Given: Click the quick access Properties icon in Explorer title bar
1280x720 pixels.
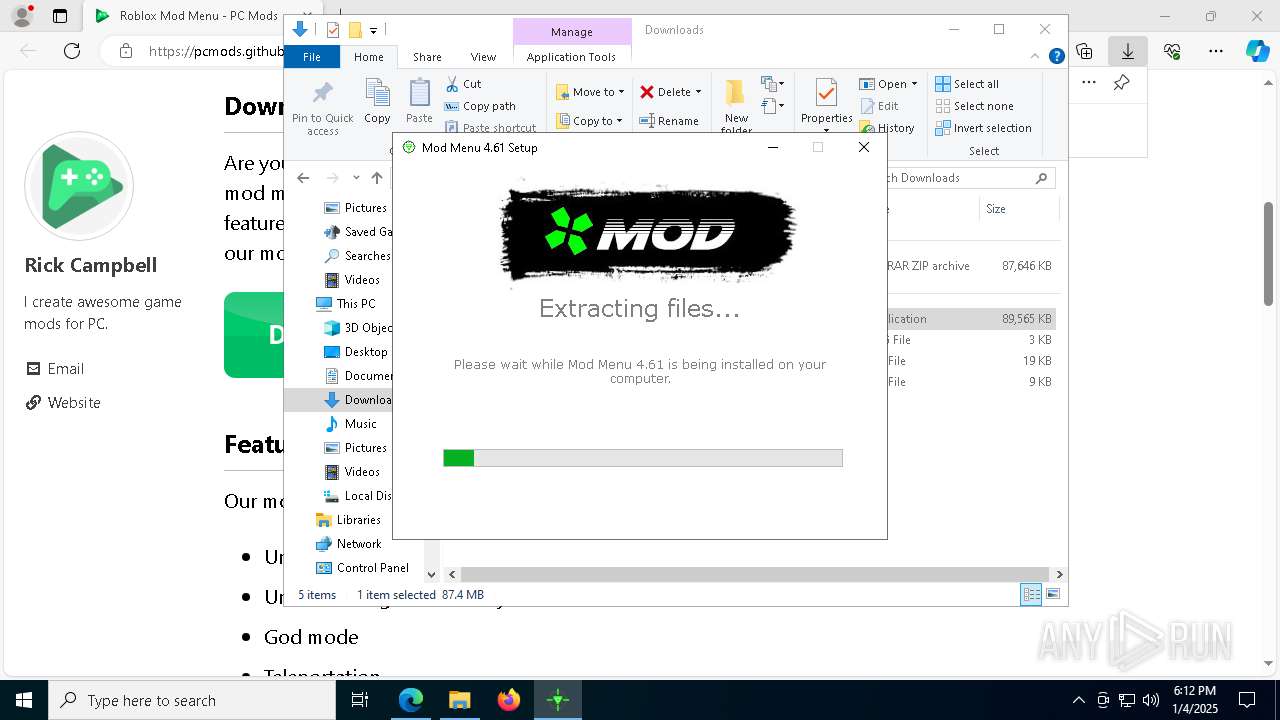Looking at the screenshot, I should (x=333, y=30).
